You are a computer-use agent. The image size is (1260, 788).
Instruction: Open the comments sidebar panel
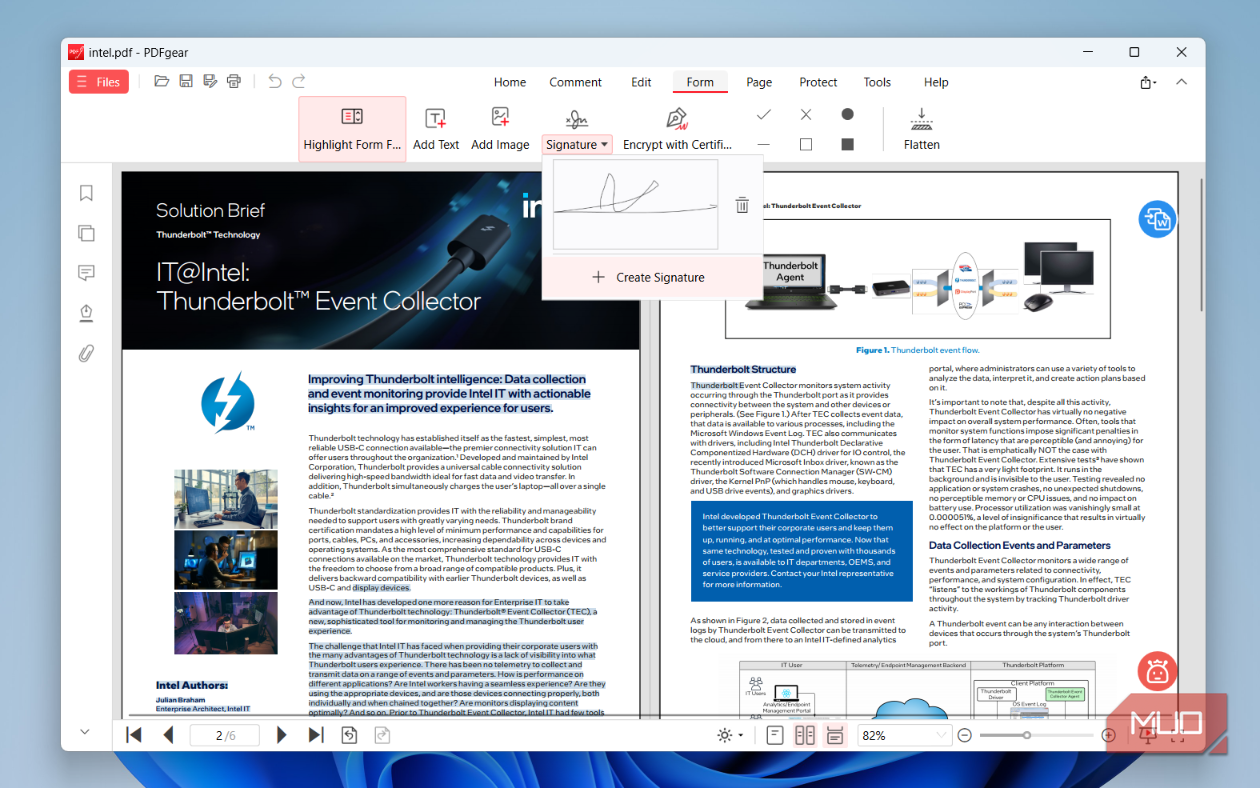(x=86, y=273)
